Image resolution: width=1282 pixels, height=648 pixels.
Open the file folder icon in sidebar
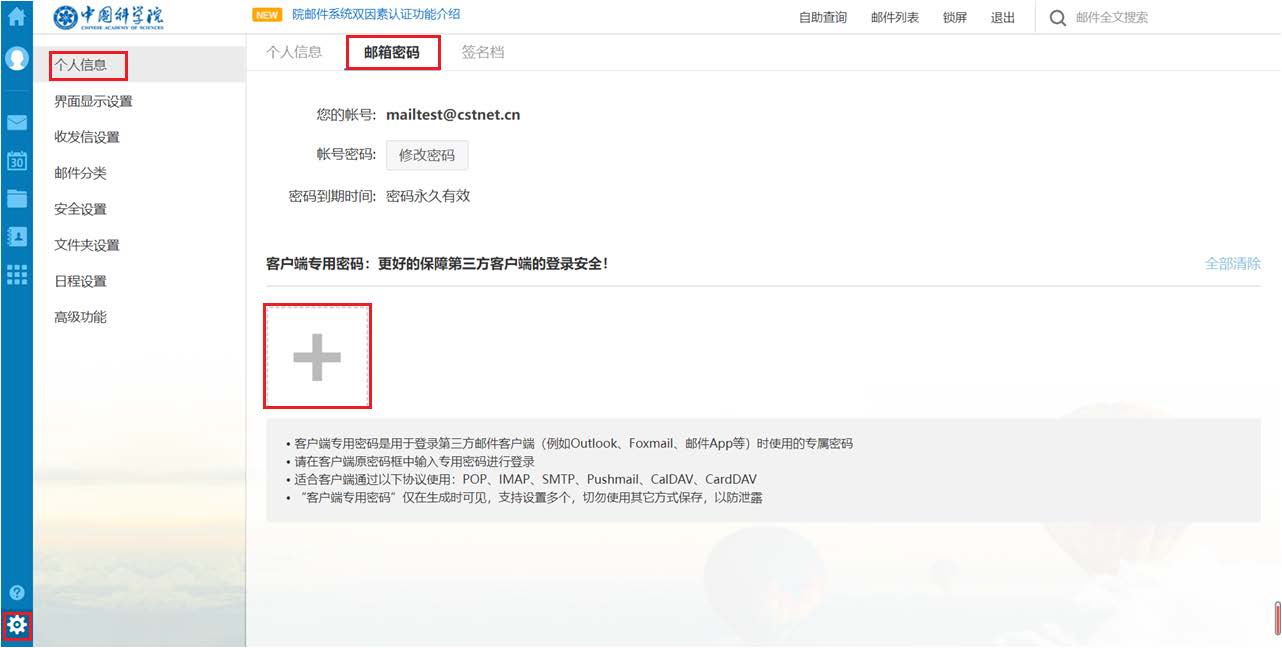point(16,198)
